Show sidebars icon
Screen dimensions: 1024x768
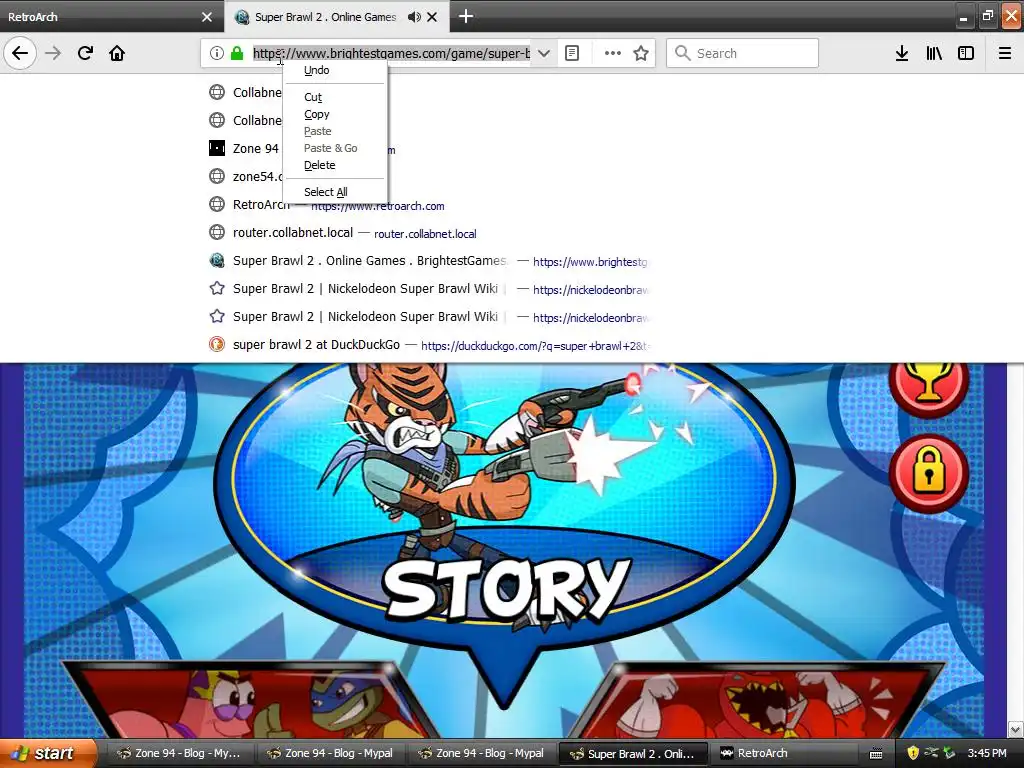(966, 53)
